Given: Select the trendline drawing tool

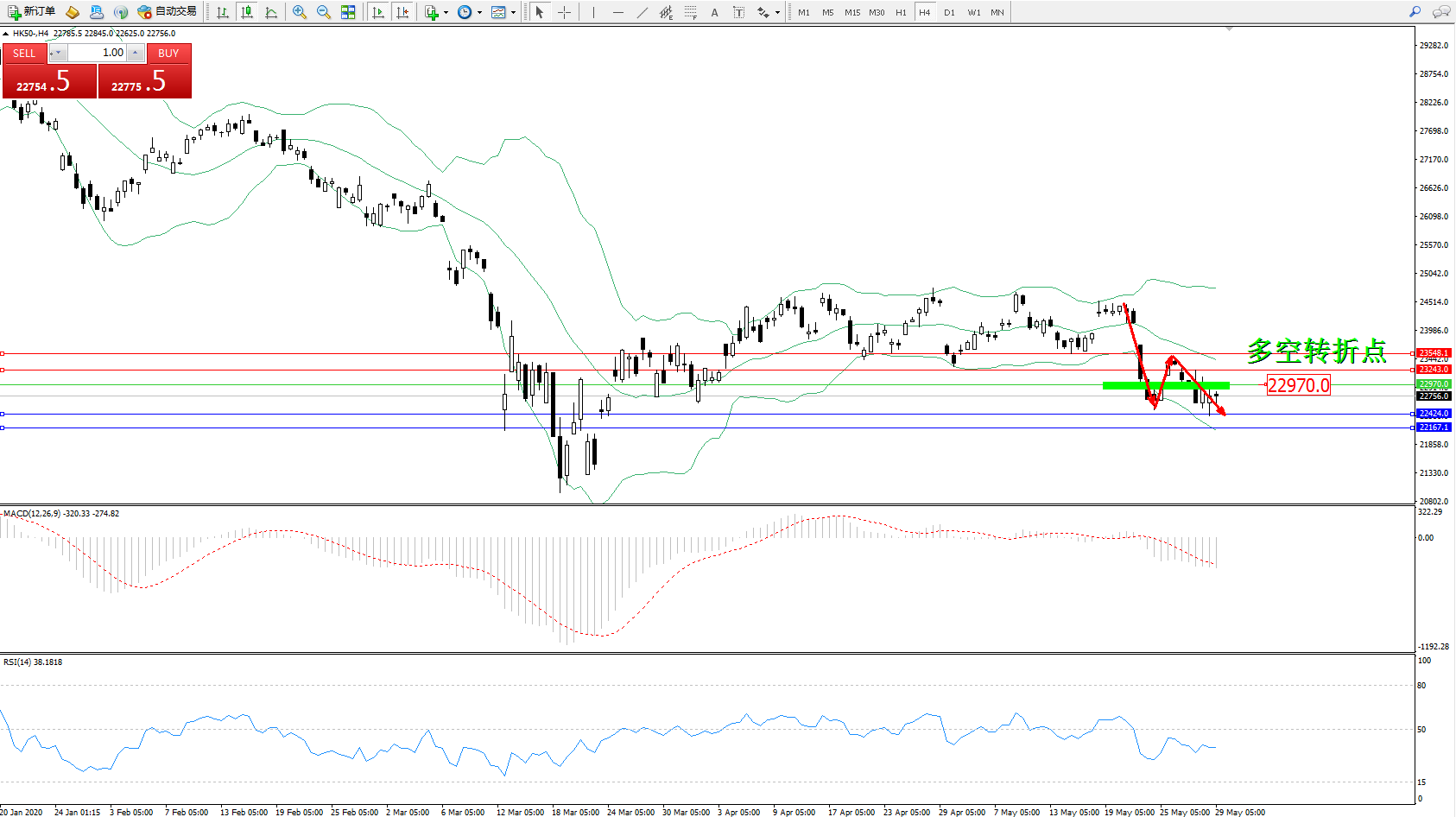Looking at the screenshot, I should click(x=642, y=12).
